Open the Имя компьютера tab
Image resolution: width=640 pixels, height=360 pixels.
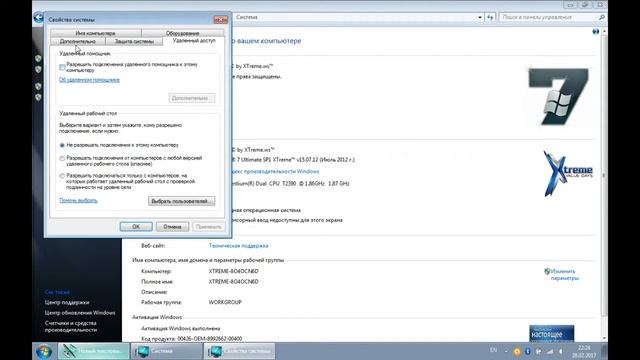(x=96, y=33)
